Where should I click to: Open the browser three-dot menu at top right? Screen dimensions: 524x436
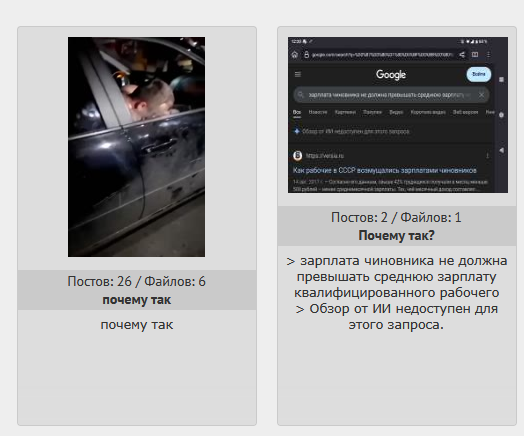click(x=489, y=54)
